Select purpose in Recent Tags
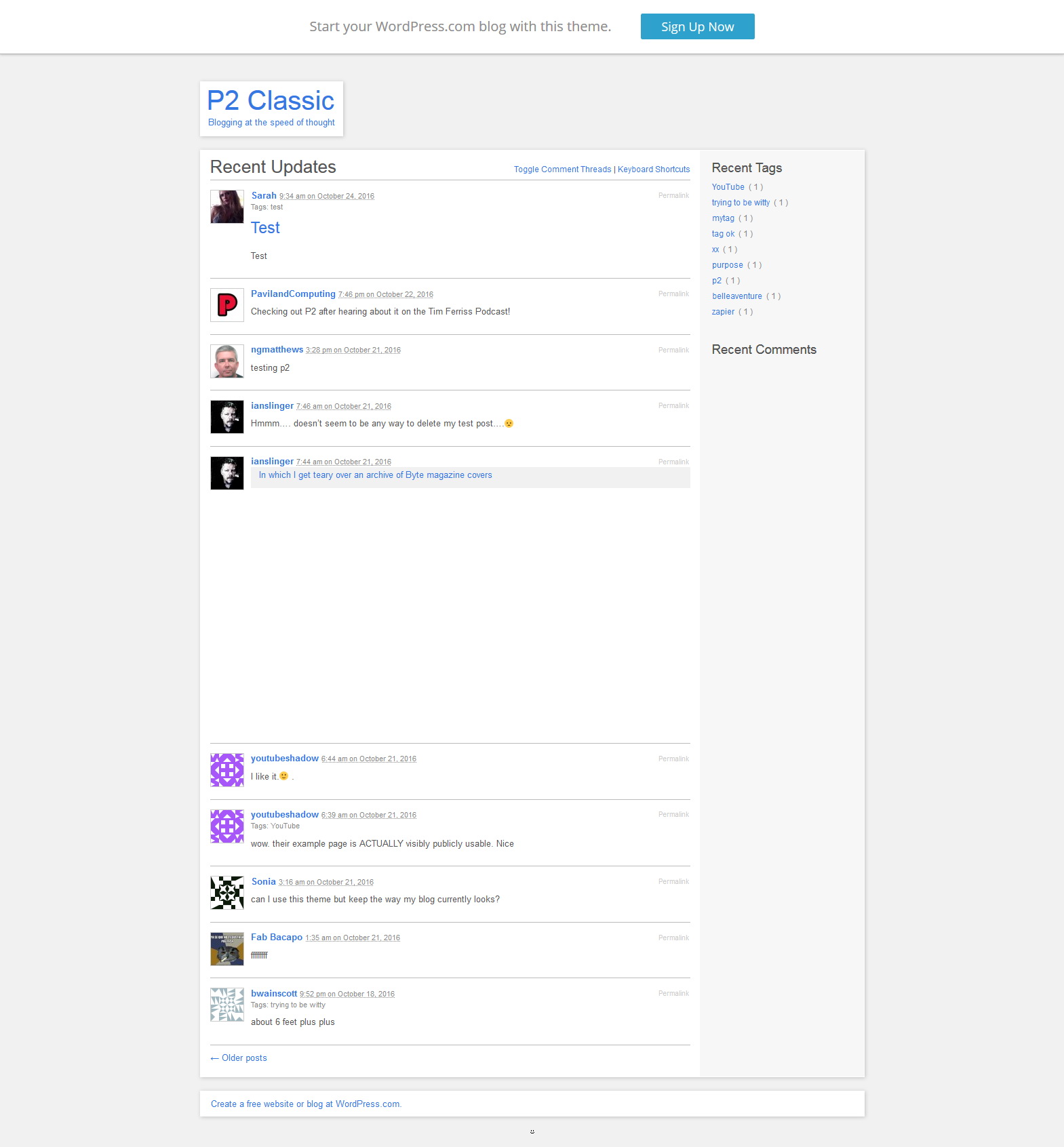This screenshot has width=1064, height=1147. point(727,265)
